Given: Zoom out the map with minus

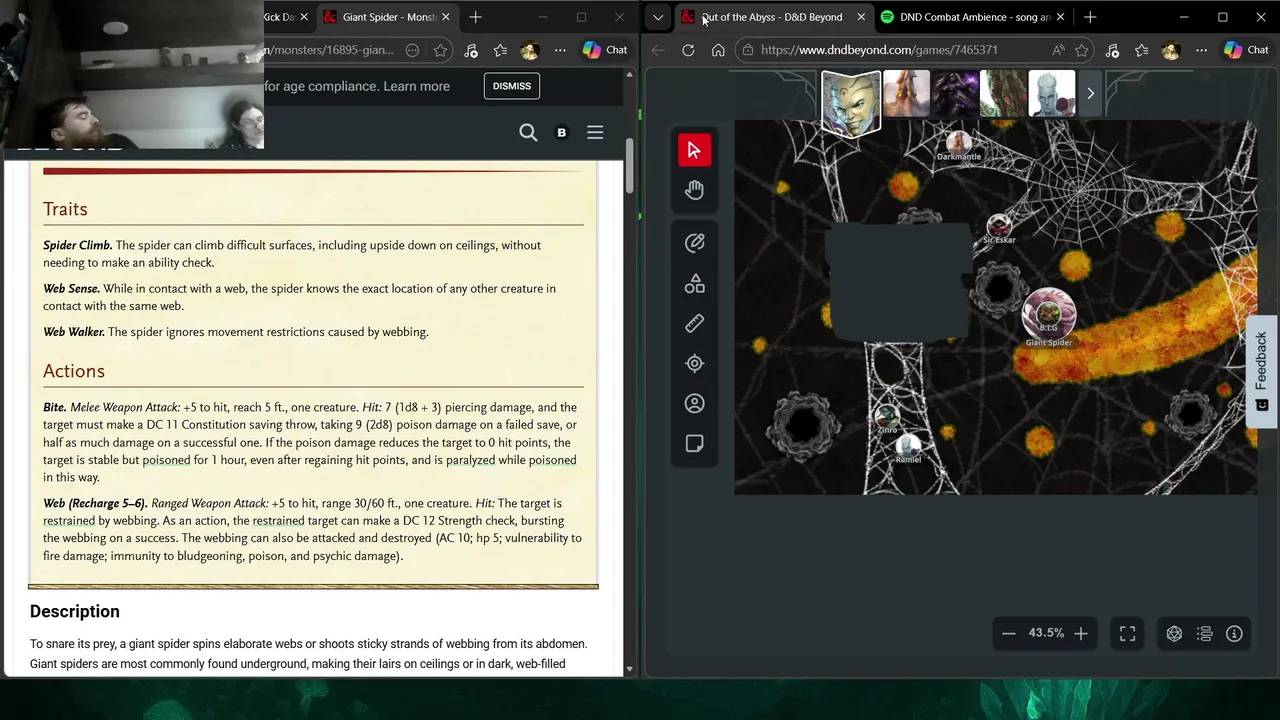Looking at the screenshot, I should click(x=1009, y=633).
